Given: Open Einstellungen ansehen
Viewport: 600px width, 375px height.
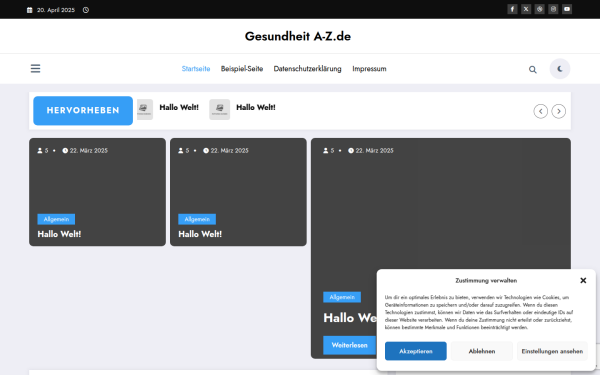Looking at the screenshot, I should pyautogui.click(x=552, y=351).
